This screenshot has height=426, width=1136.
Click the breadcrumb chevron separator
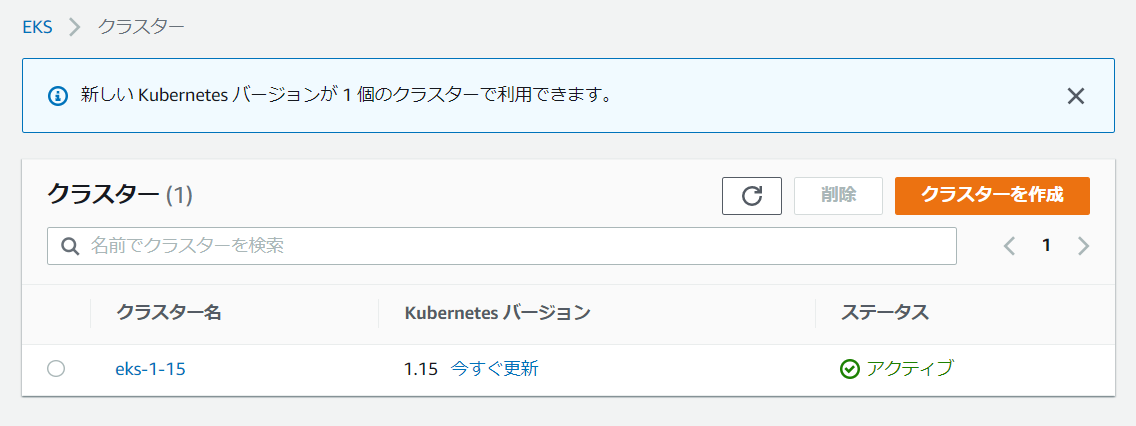click(x=75, y=27)
